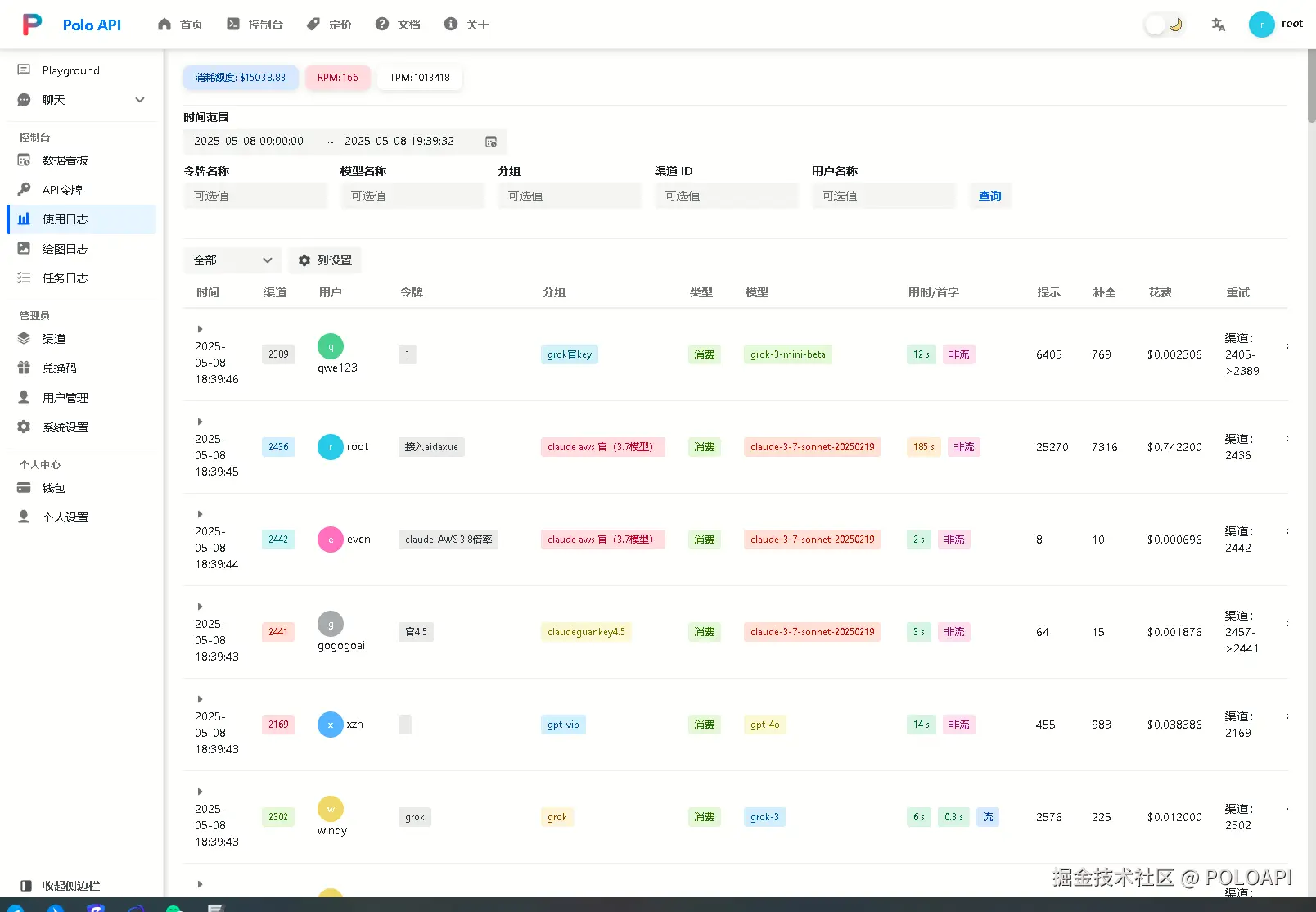Image resolution: width=1316 pixels, height=912 pixels.
Task: Click the 接入aidaxue token tag
Action: pyautogui.click(x=431, y=447)
